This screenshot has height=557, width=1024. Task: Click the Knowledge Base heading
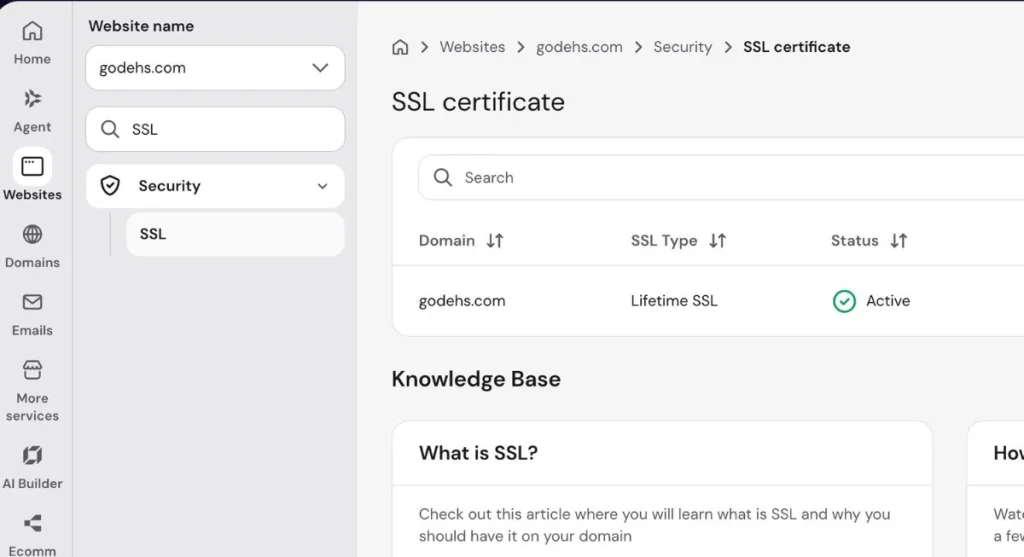click(476, 379)
